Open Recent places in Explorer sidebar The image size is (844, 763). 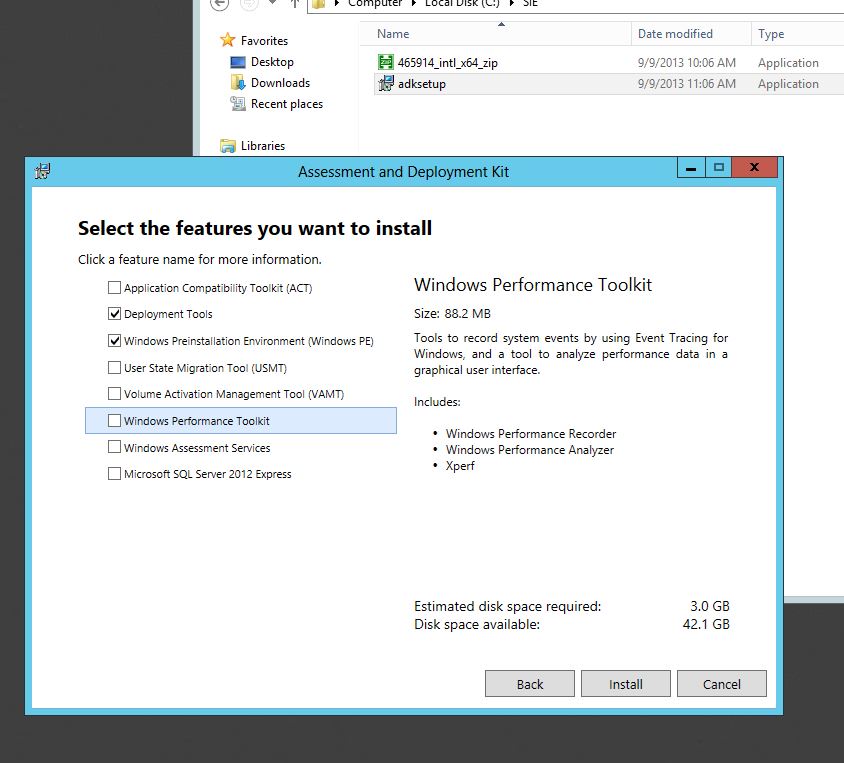pos(286,104)
